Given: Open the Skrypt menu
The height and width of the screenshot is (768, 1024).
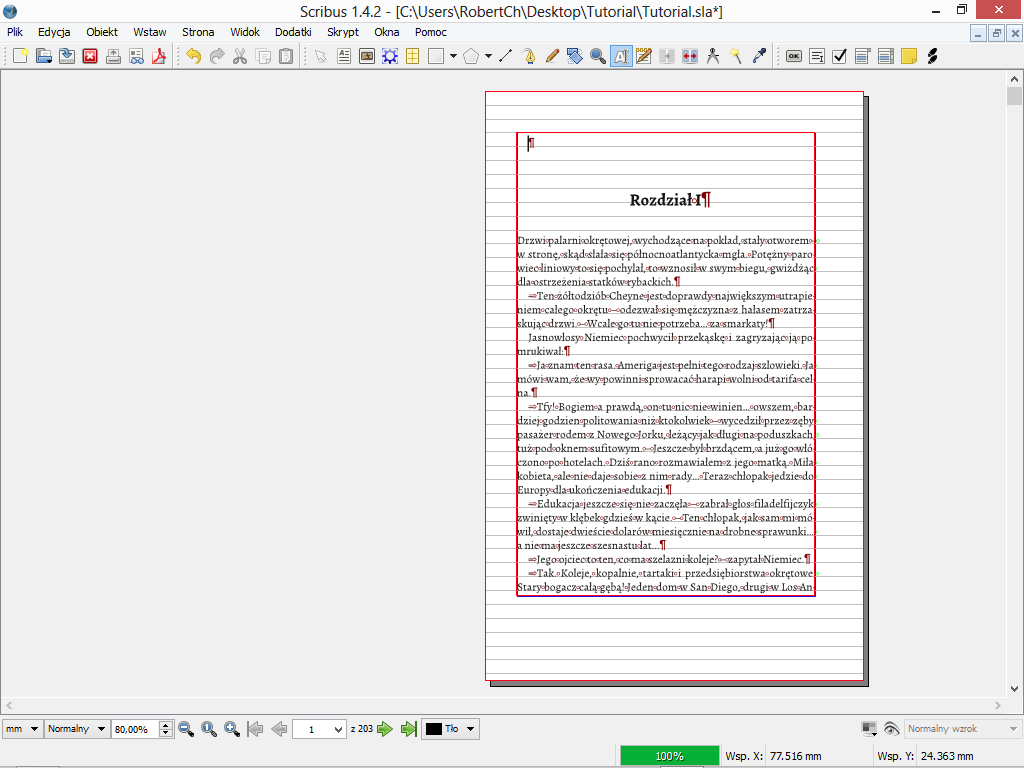Looking at the screenshot, I should coord(343,32).
